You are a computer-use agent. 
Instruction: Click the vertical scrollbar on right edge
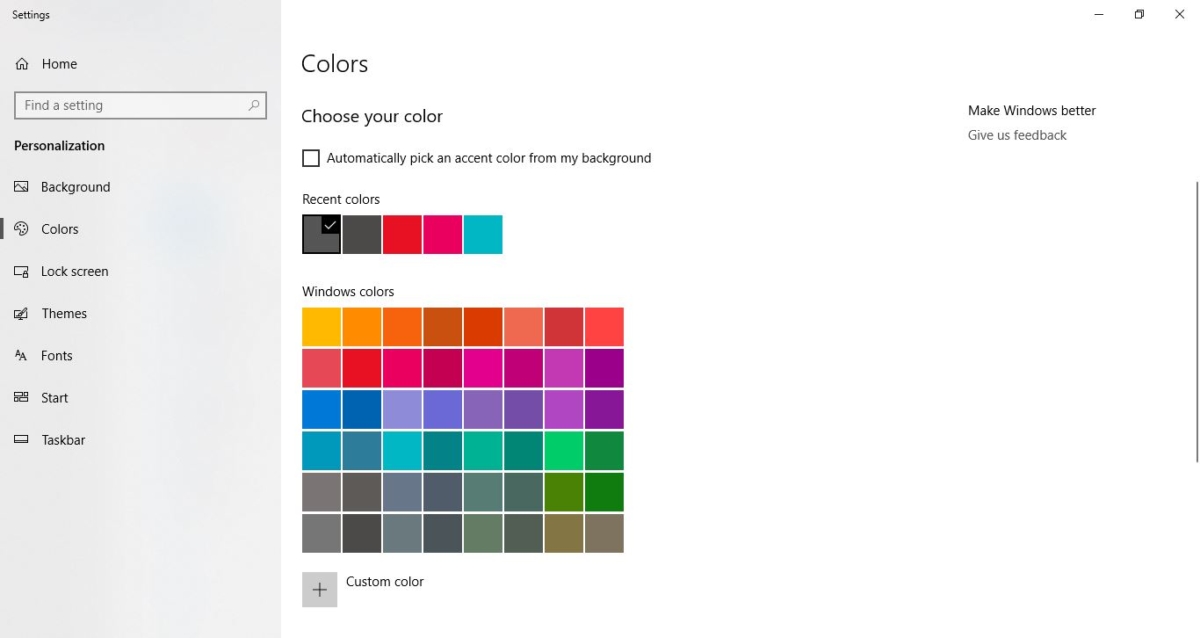[x=1196, y=321]
